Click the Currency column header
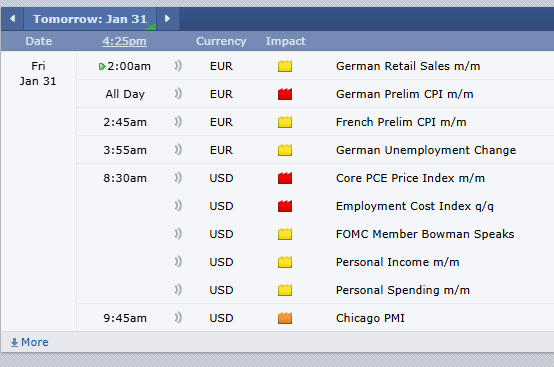554x367 pixels. (x=221, y=41)
